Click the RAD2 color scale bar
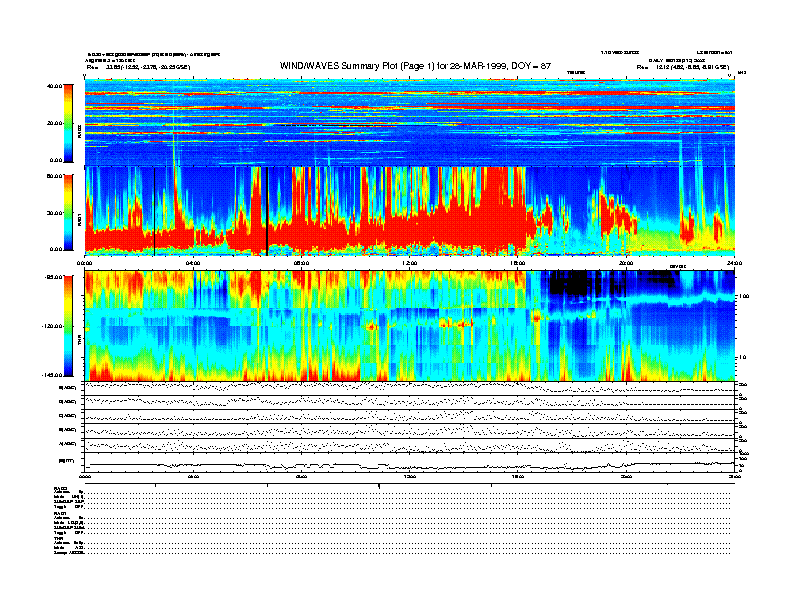Image resolution: width=792 pixels, height=612 pixels. [x=68, y=123]
